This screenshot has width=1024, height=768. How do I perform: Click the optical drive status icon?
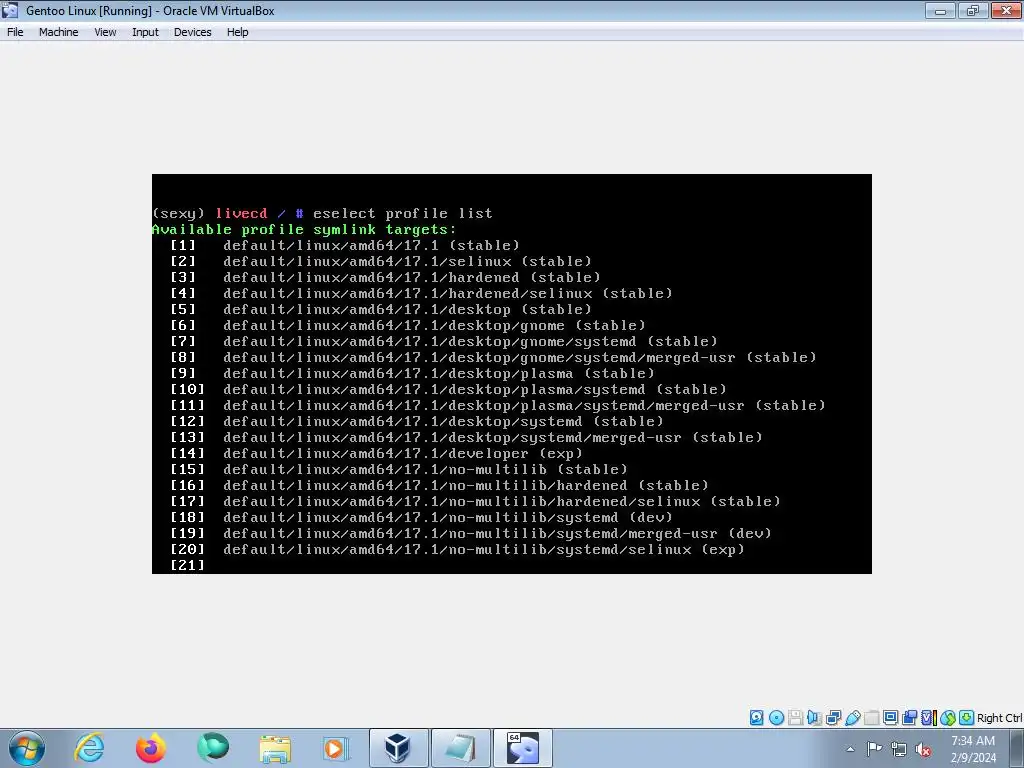pyautogui.click(x=776, y=718)
